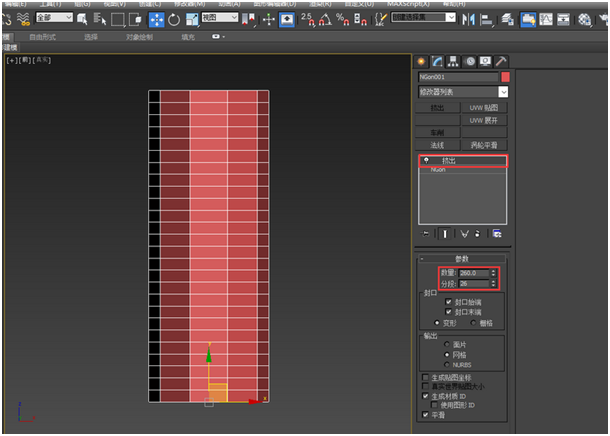Click the Align tool icon
Image resolution: width=610 pixels, height=436 pixels.
click(486, 19)
